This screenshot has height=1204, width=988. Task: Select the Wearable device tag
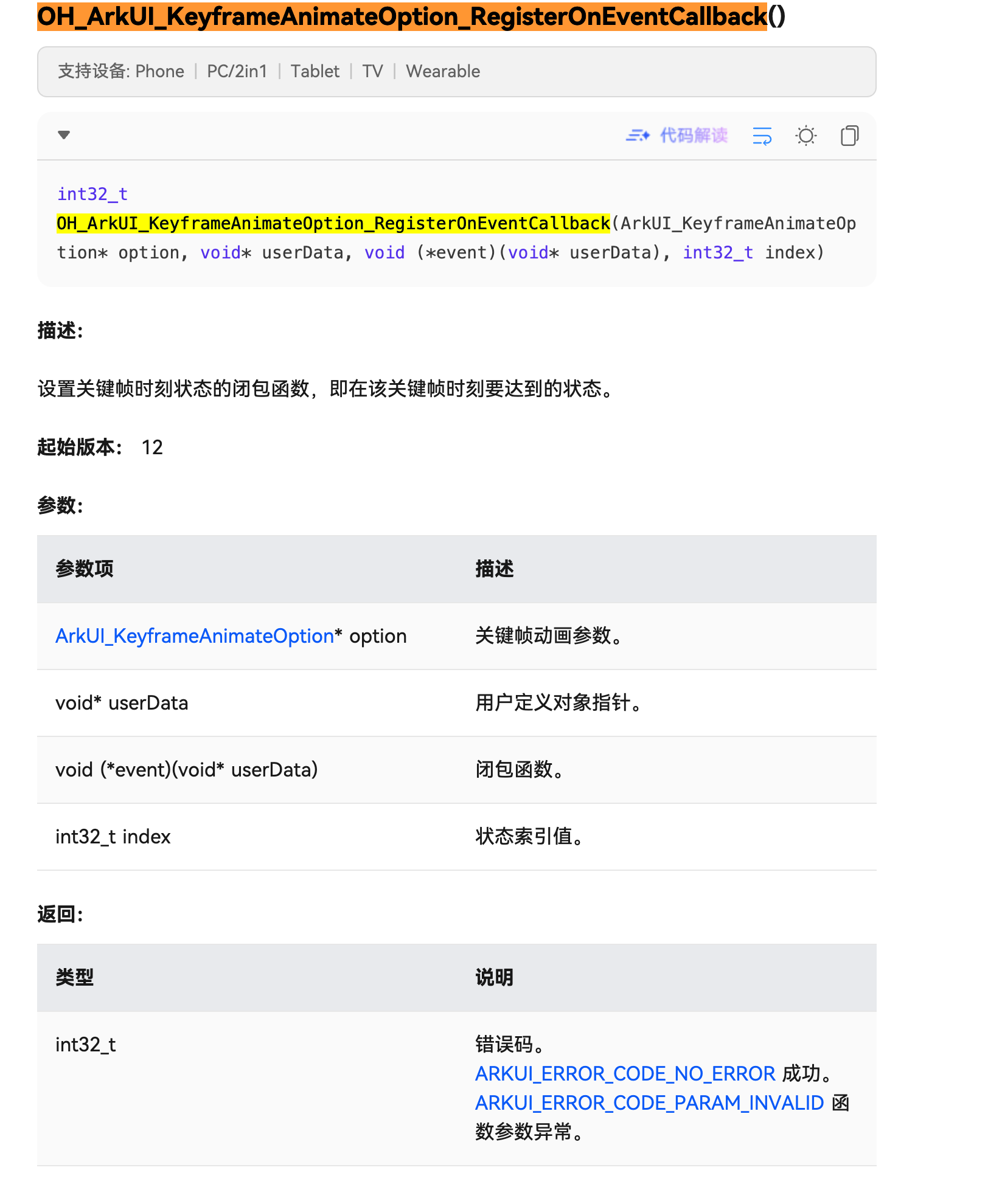coord(443,71)
